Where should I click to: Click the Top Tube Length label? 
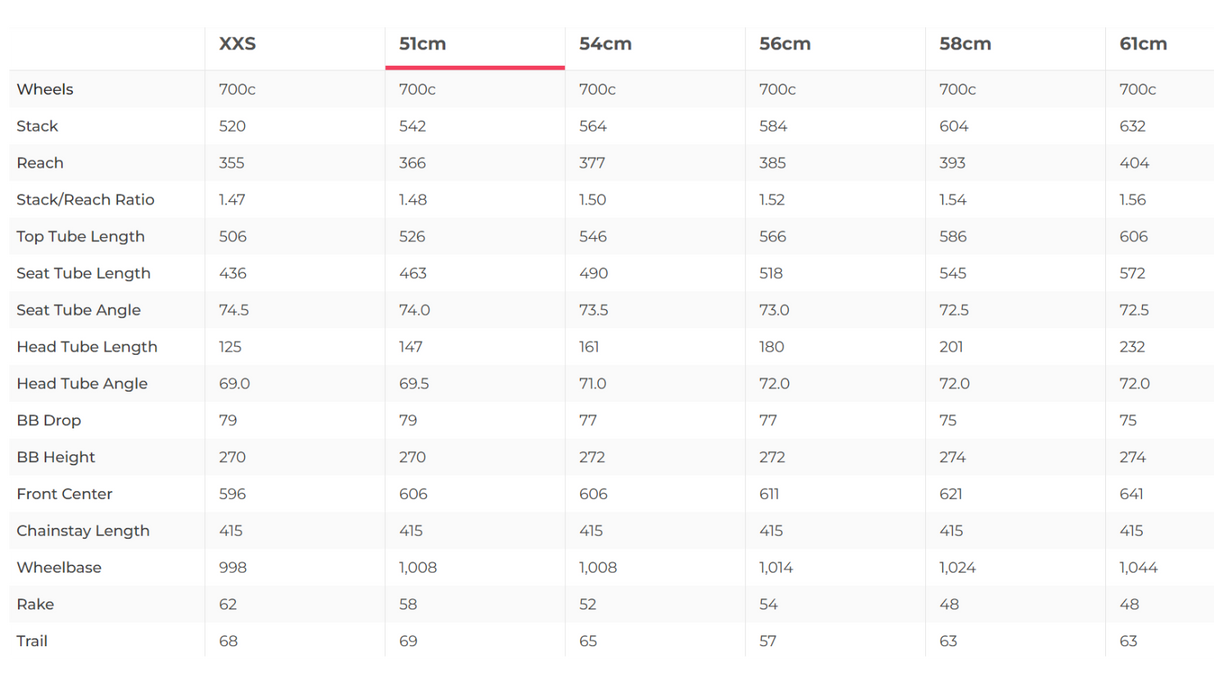80,237
